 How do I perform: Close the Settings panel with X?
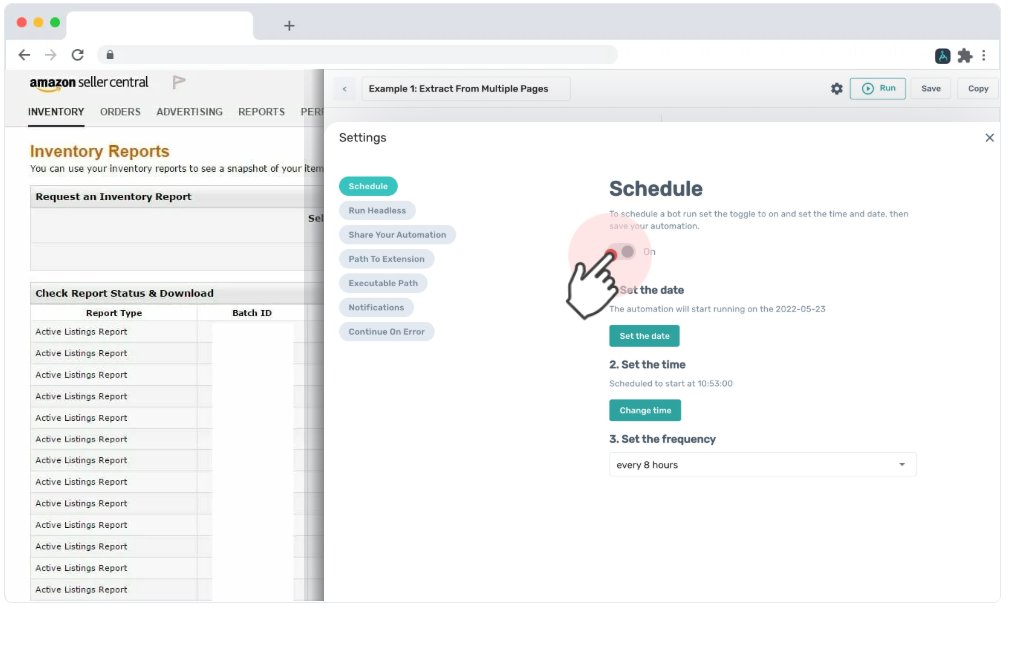click(x=989, y=138)
